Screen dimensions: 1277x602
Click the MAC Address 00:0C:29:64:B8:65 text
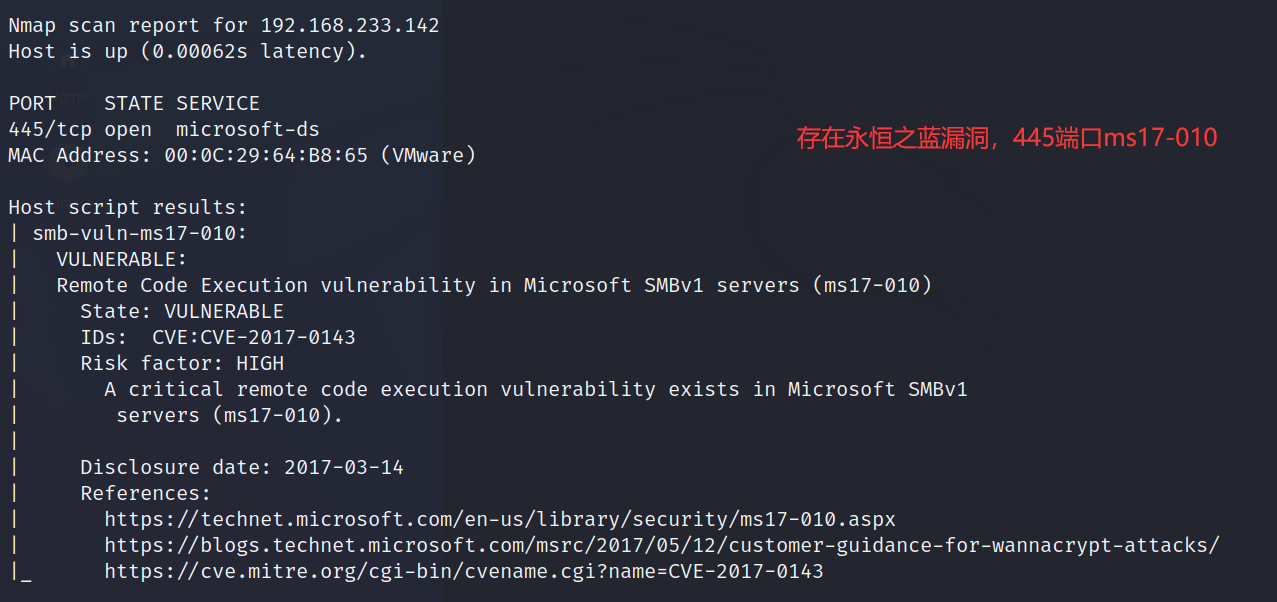[242, 156]
